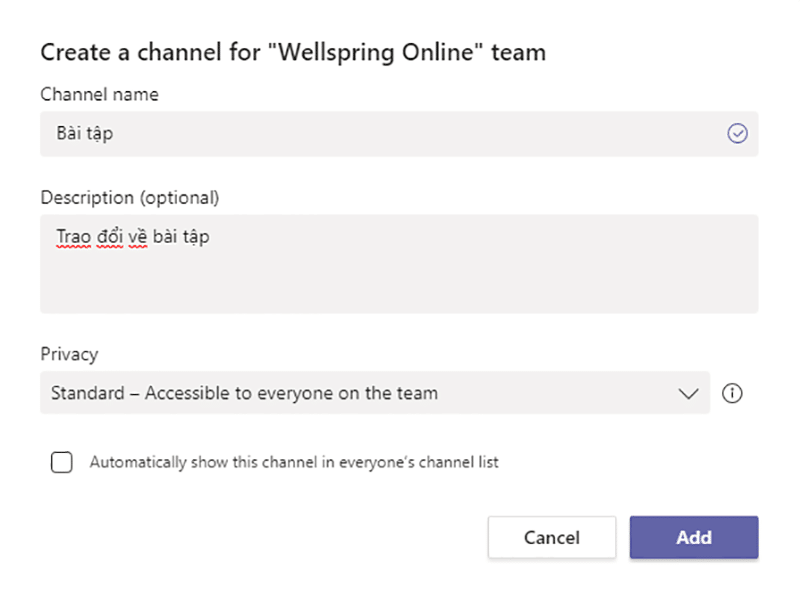This screenshot has width=800, height=595.
Task: Focus the Description text area
Action: click(x=399, y=264)
